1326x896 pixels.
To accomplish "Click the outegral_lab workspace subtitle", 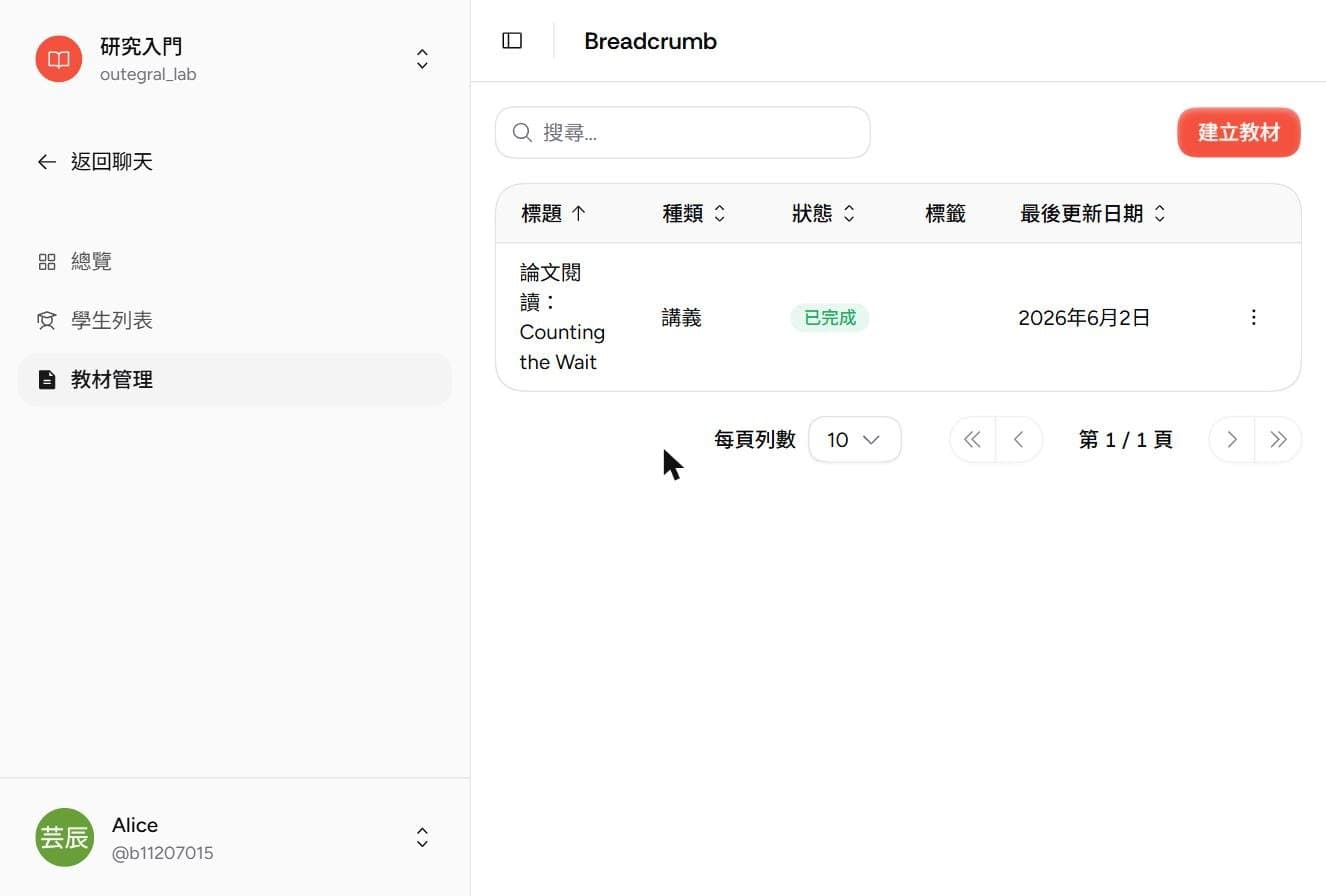I will coord(148,75).
